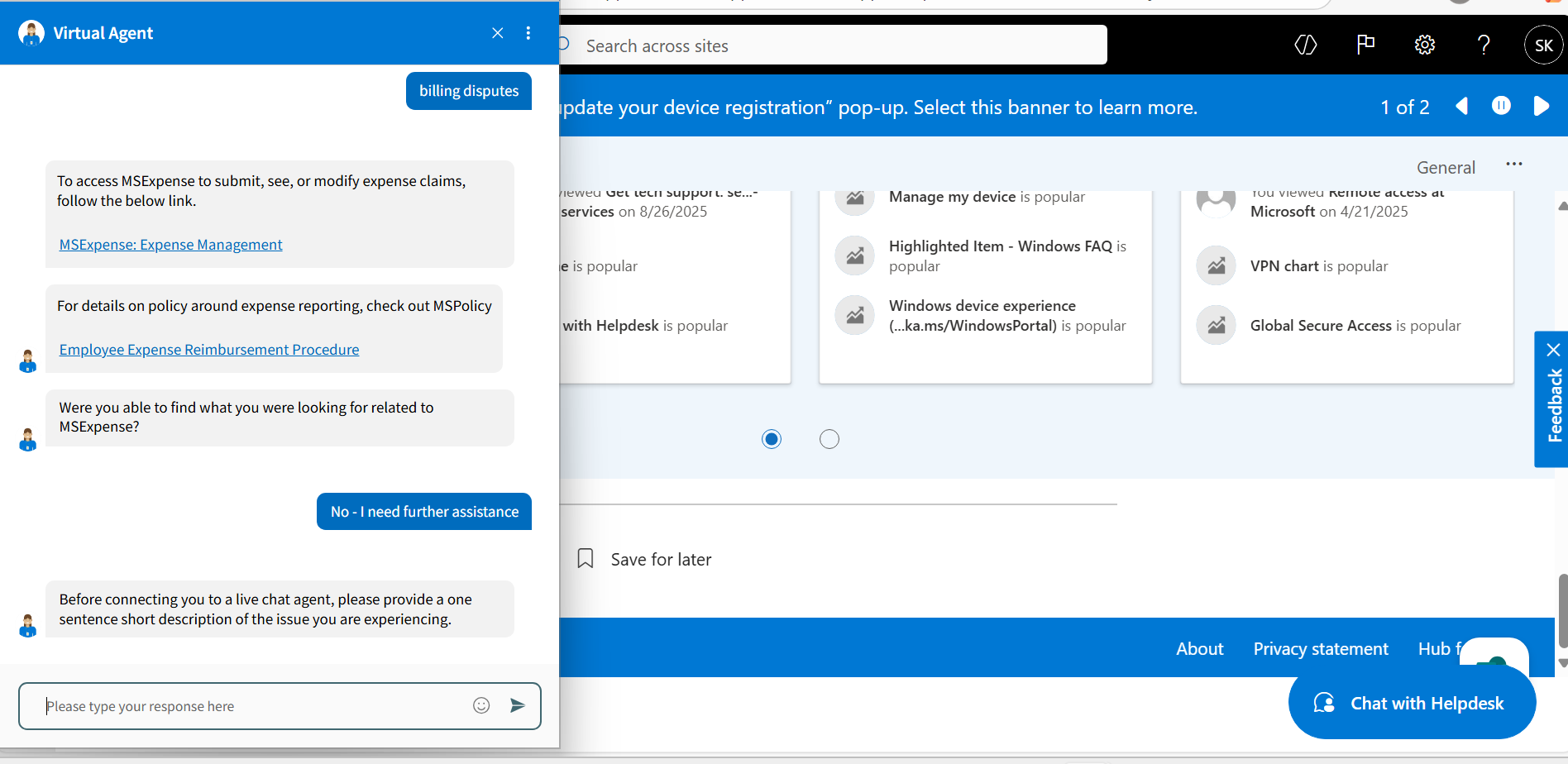Screen dimensions: 1568x764
Task: Click the up scroll arrow of cards area
Action: tap(1562, 205)
